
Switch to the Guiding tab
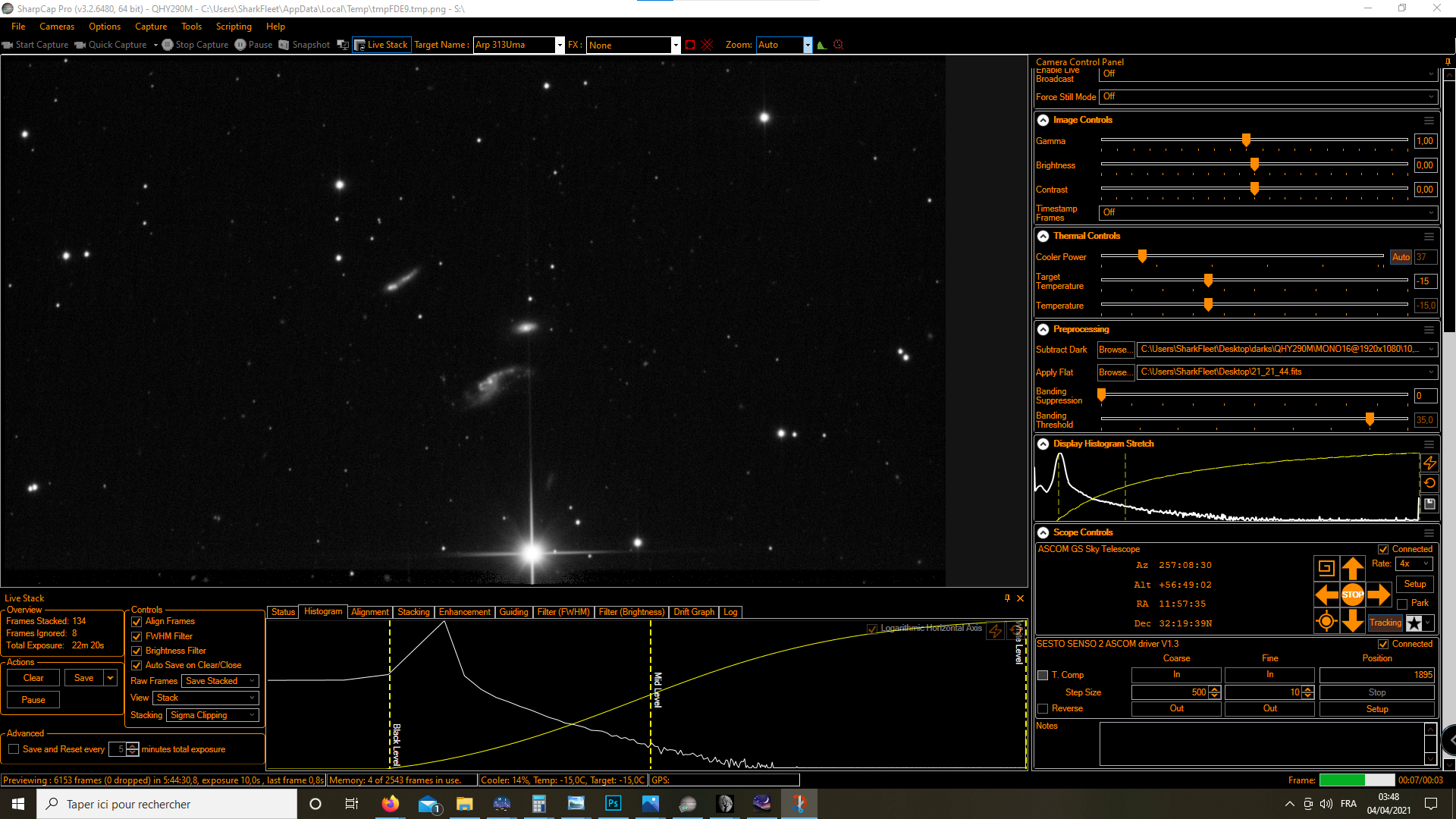click(x=513, y=612)
